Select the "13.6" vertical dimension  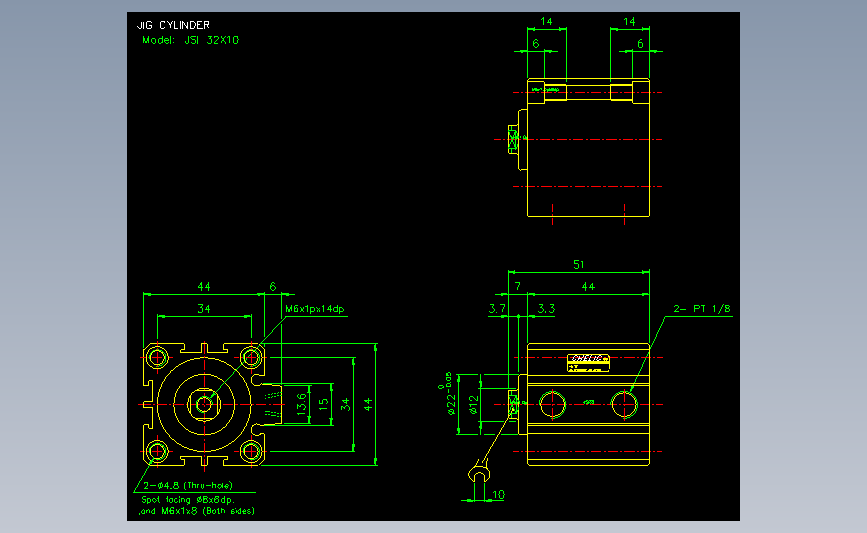click(301, 404)
